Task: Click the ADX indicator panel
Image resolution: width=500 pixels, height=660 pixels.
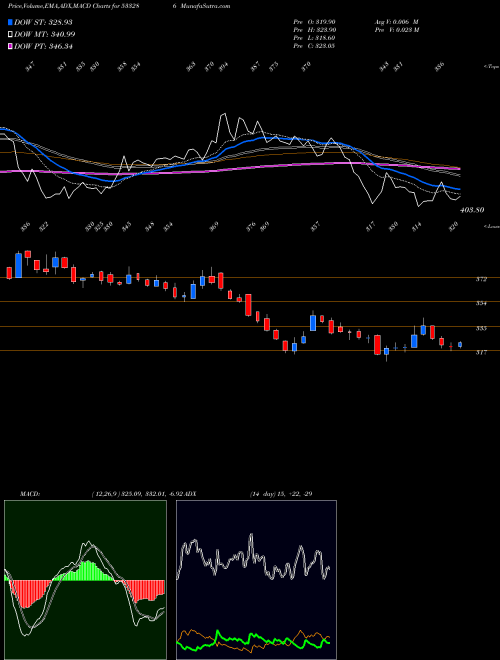Action: pos(256,580)
